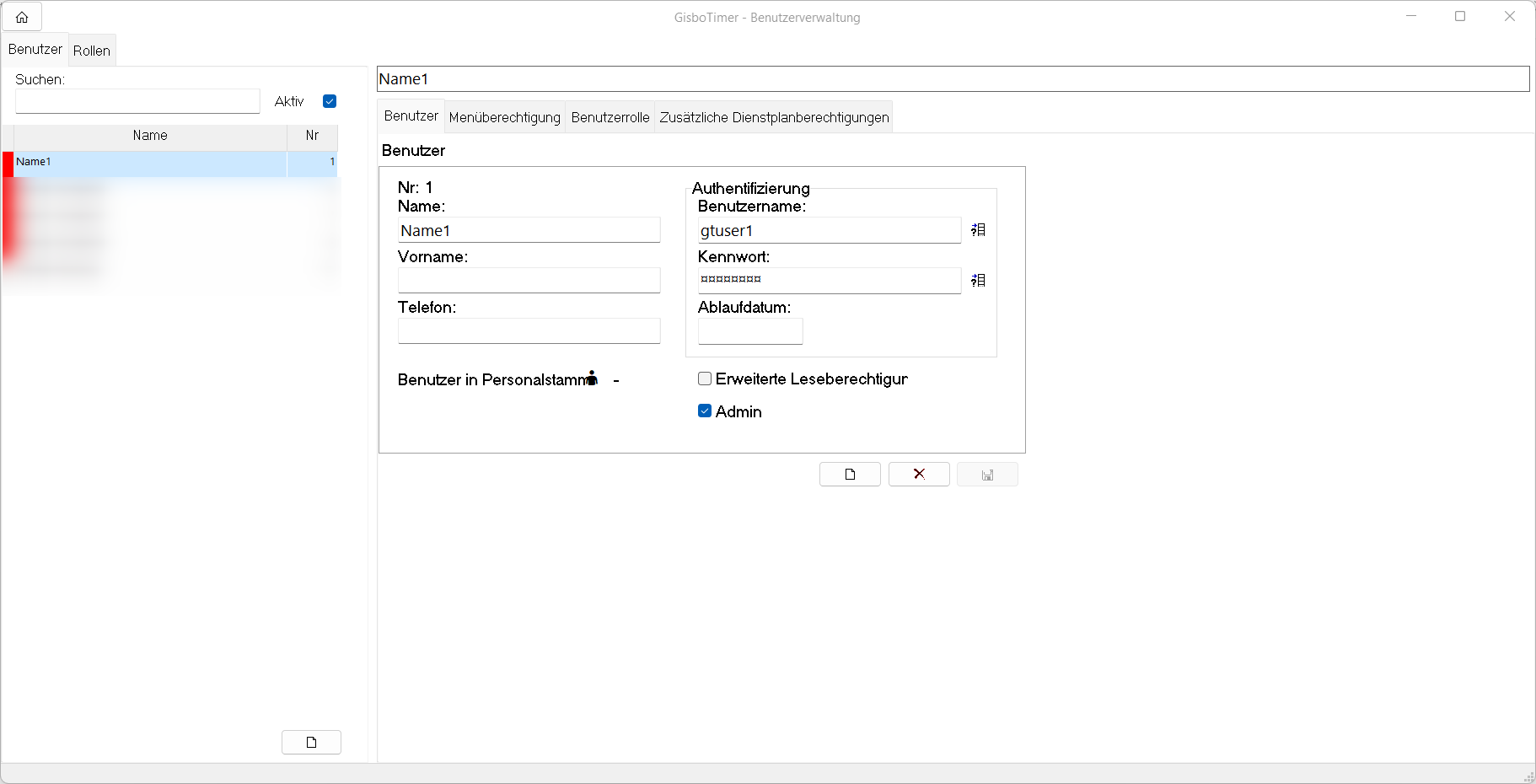Click the icon beside the Kennwort field

pyautogui.click(x=978, y=281)
